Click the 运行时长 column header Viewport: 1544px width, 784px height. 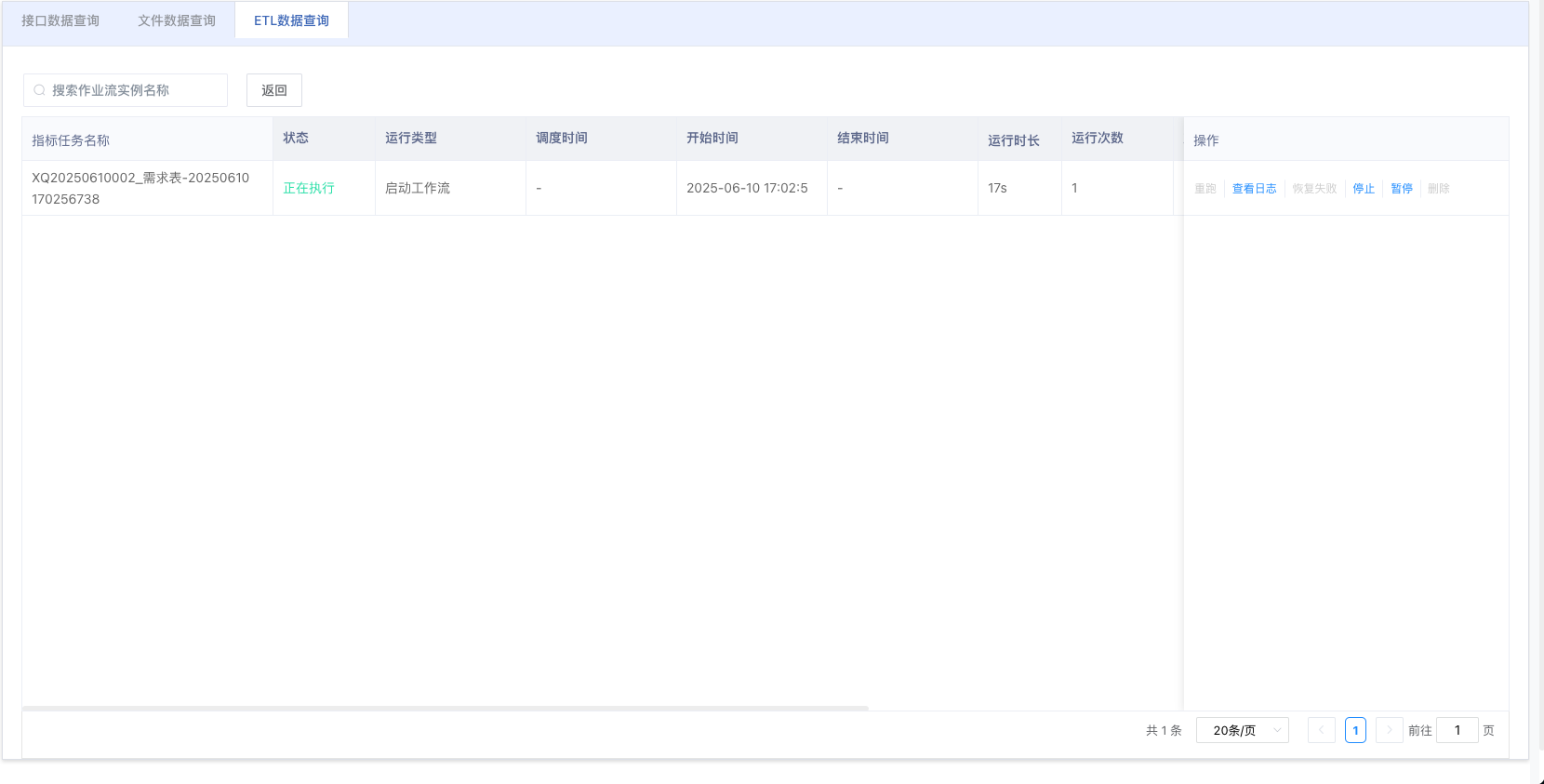click(x=1013, y=140)
